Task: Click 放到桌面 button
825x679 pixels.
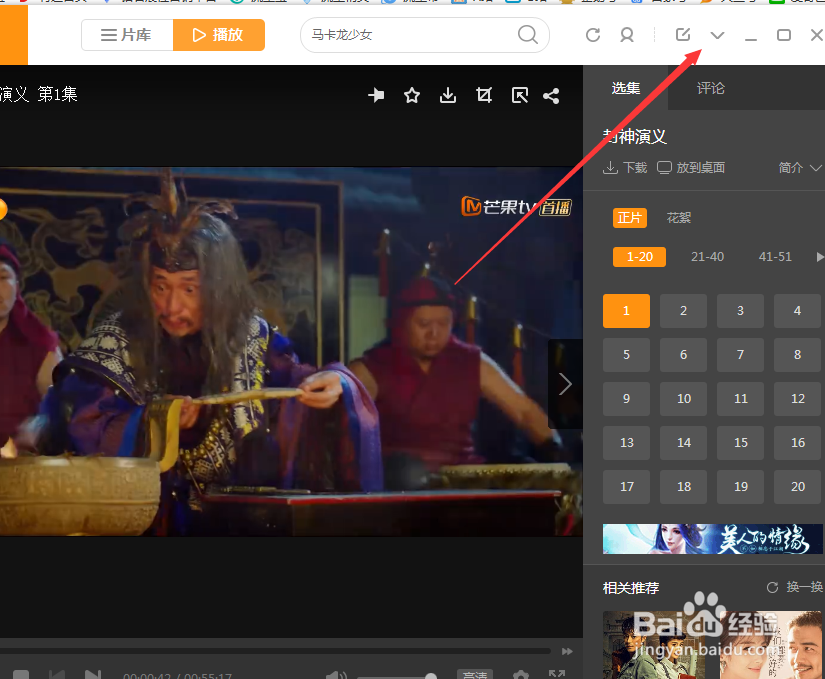Action: pyautogui.click(x=691, y=168)
